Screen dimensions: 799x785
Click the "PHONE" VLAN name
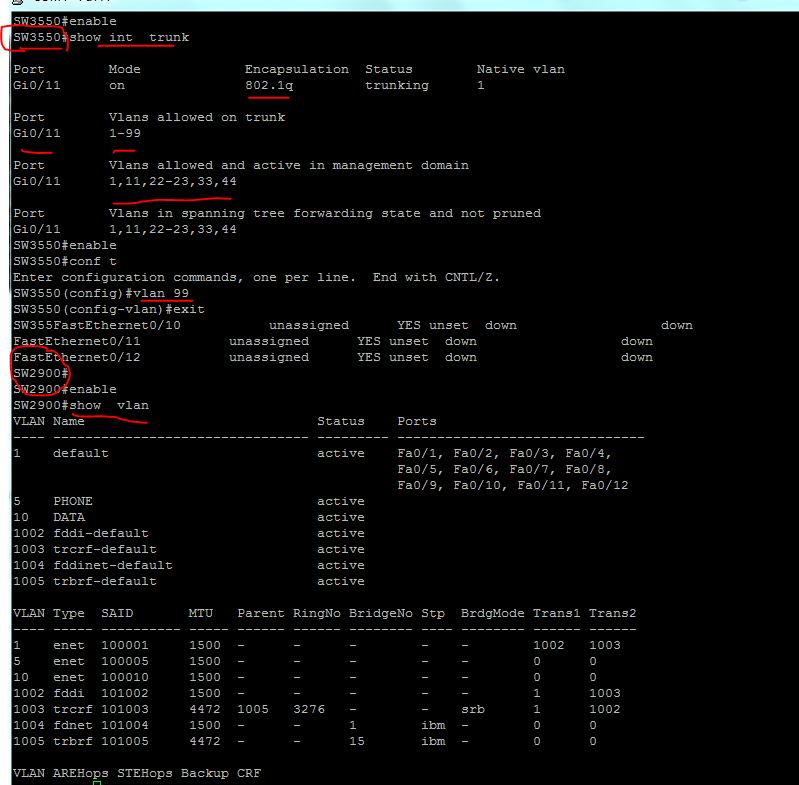73,501
